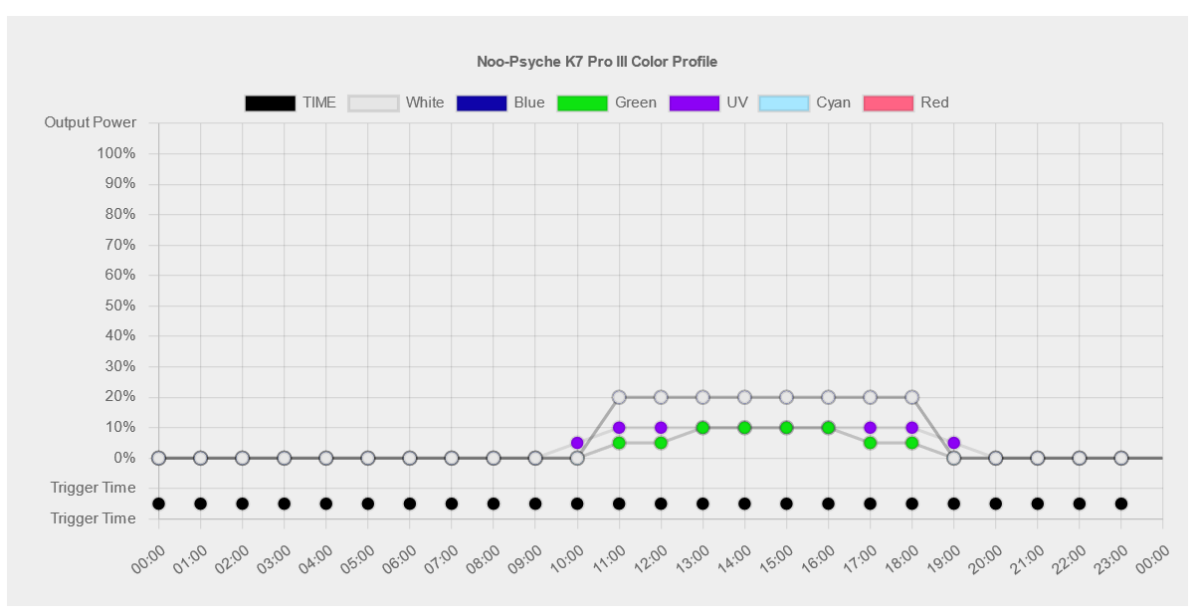Select the purple UV point at 18:00
Image resolution: width=1200 pixels, height=613 pixels.
pyautogui.click(x=912, y=428)
